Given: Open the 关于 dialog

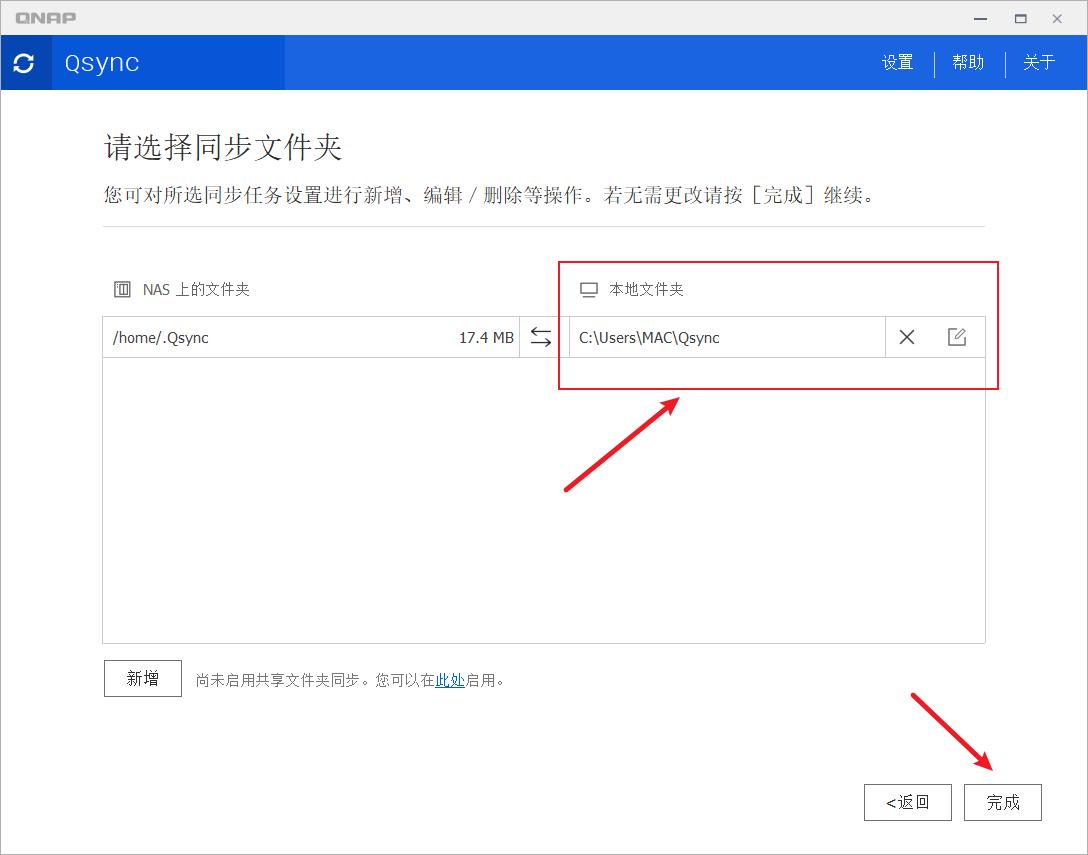Looking at the screenshot, I should pos(1039,62).
